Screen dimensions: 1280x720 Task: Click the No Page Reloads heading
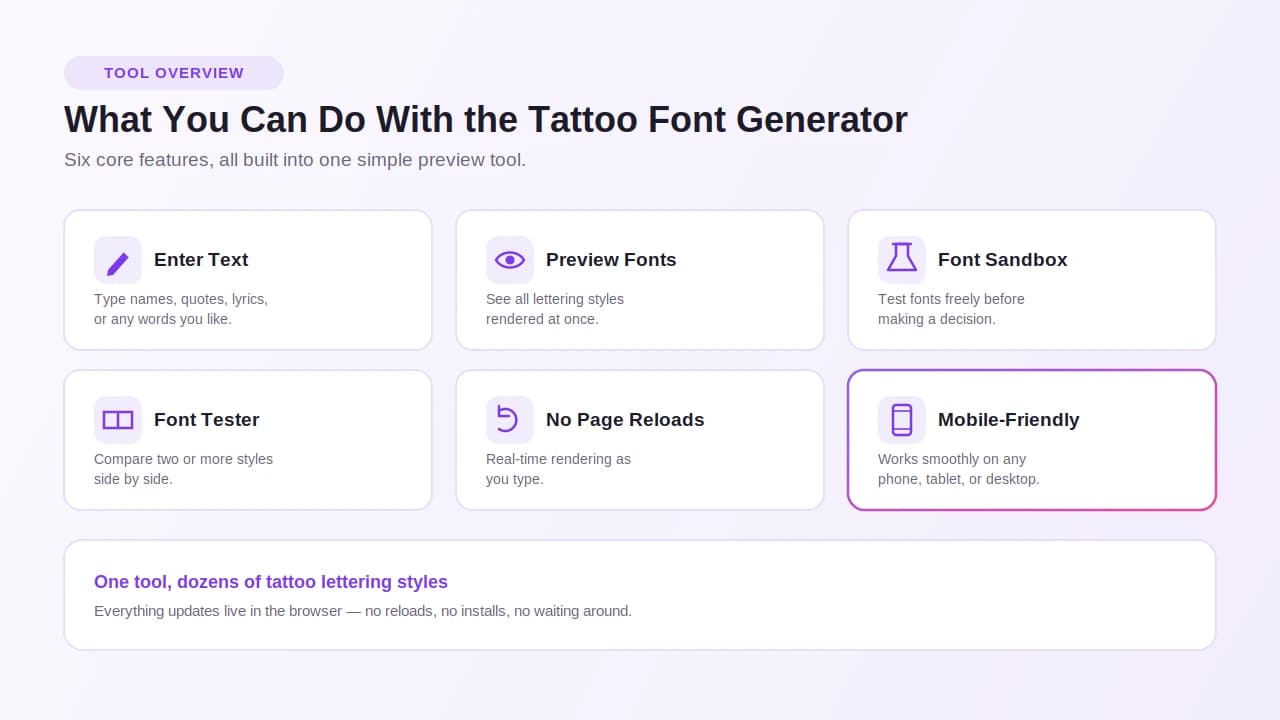tap(625, 420)
